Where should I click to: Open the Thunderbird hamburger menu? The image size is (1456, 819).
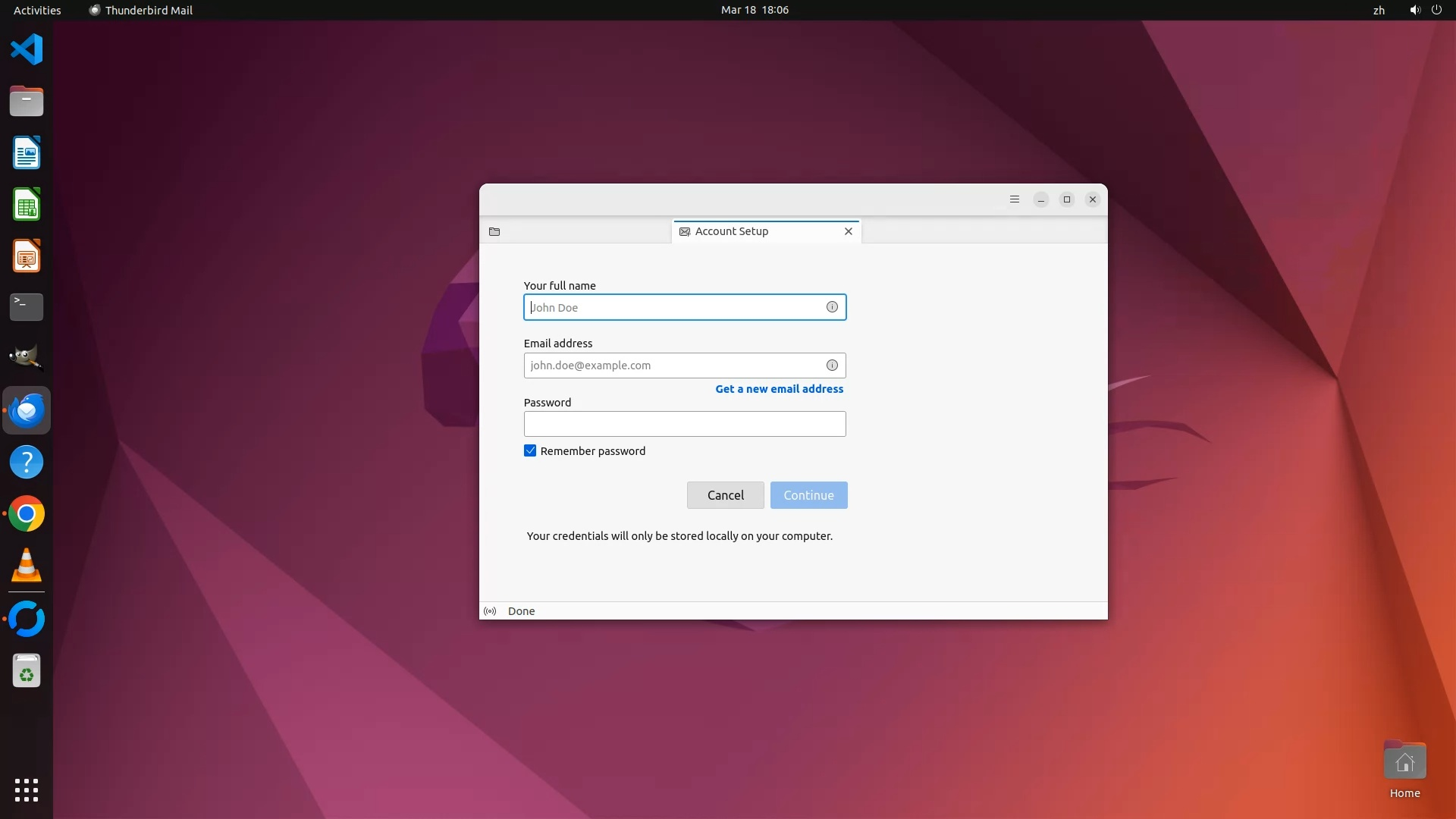[1015, 199]
